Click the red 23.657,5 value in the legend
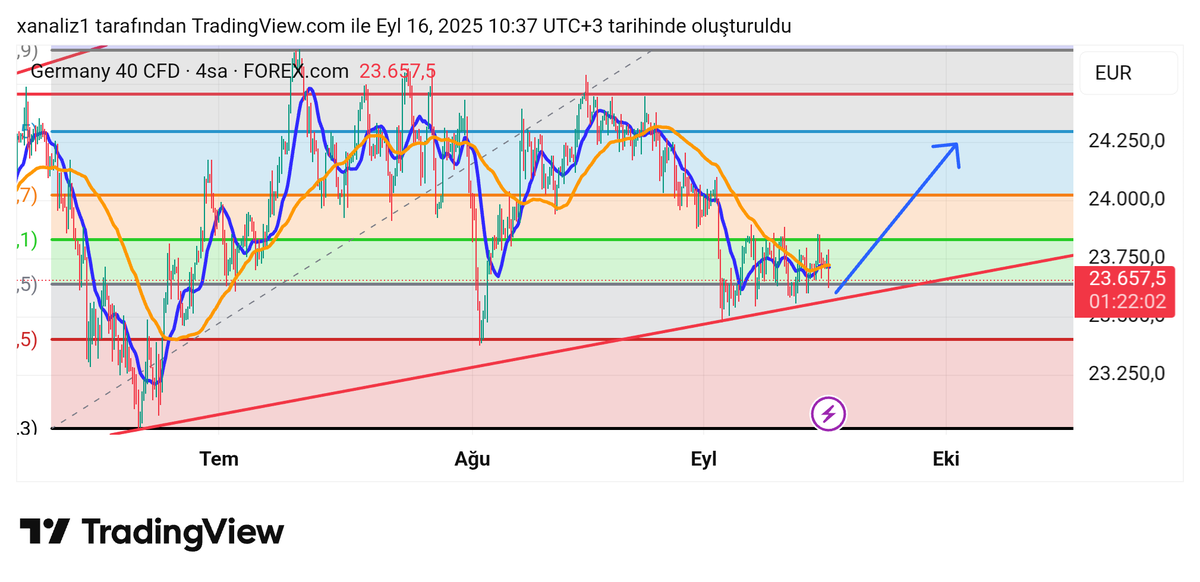 (x=400, y=71)
